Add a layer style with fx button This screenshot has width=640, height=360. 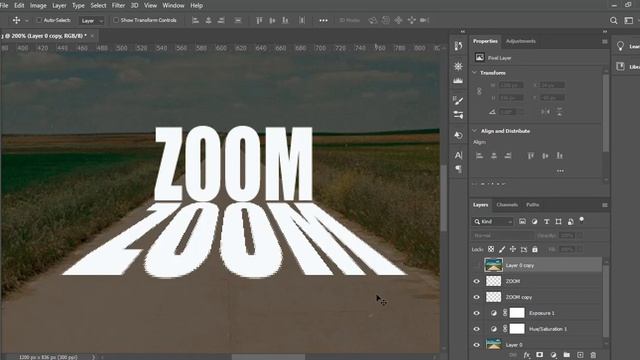(x=527, y=355)
